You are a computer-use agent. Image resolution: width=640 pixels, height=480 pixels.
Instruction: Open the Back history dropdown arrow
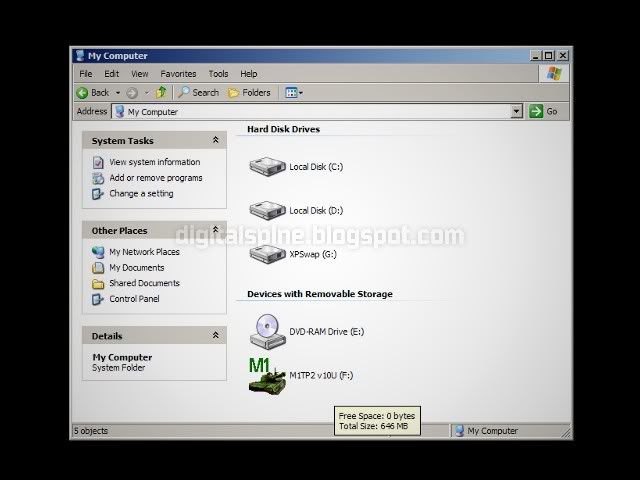tap(118, 93)
